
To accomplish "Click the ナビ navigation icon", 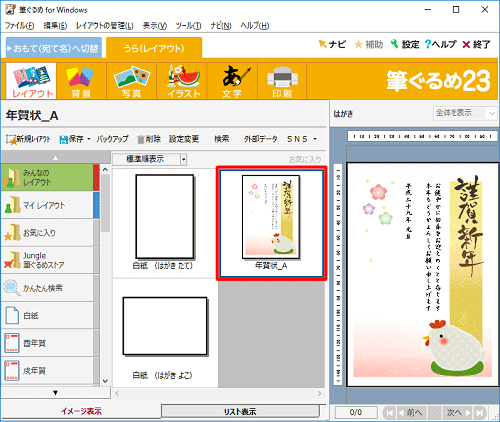I will coord(332,44).
